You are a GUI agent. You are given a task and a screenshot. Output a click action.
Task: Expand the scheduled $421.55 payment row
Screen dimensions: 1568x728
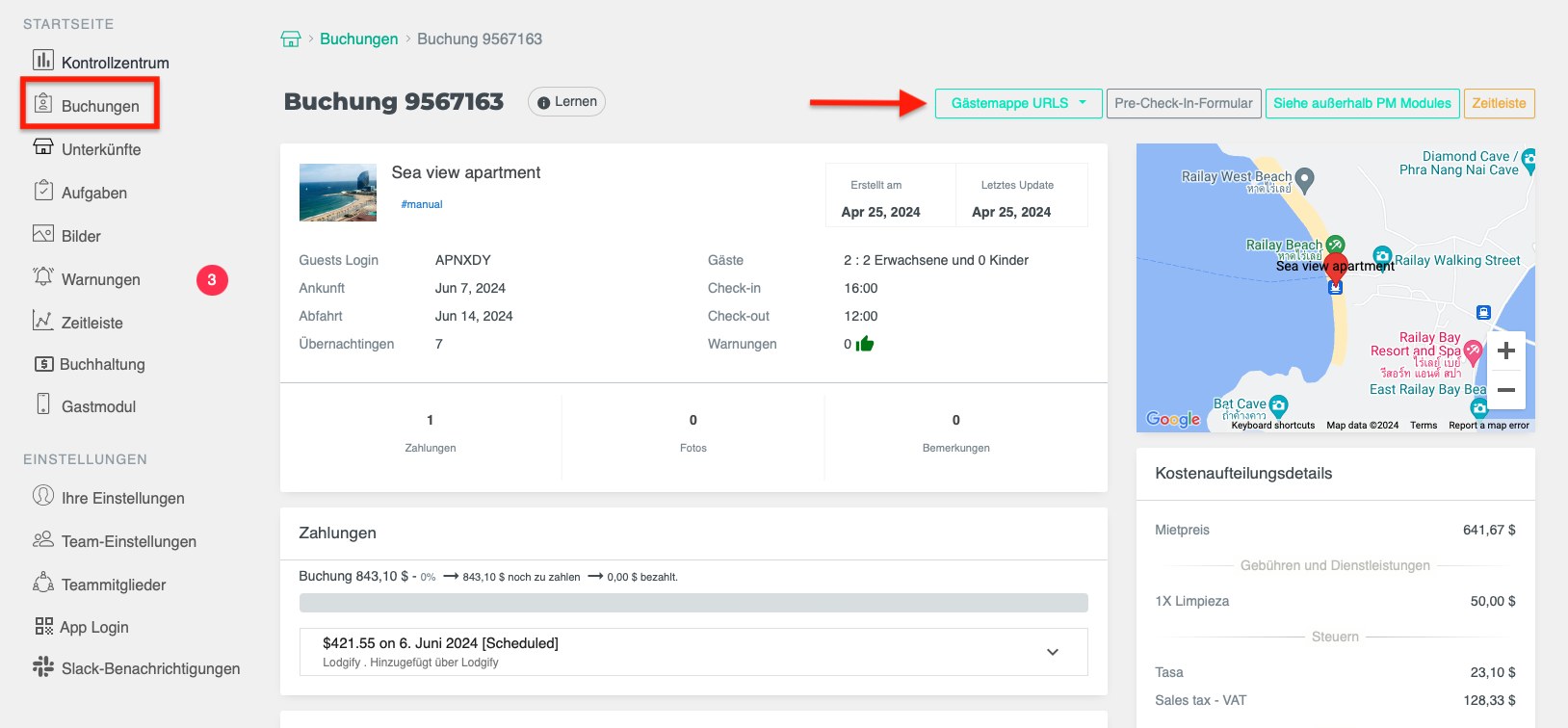tap(1053, 652)
